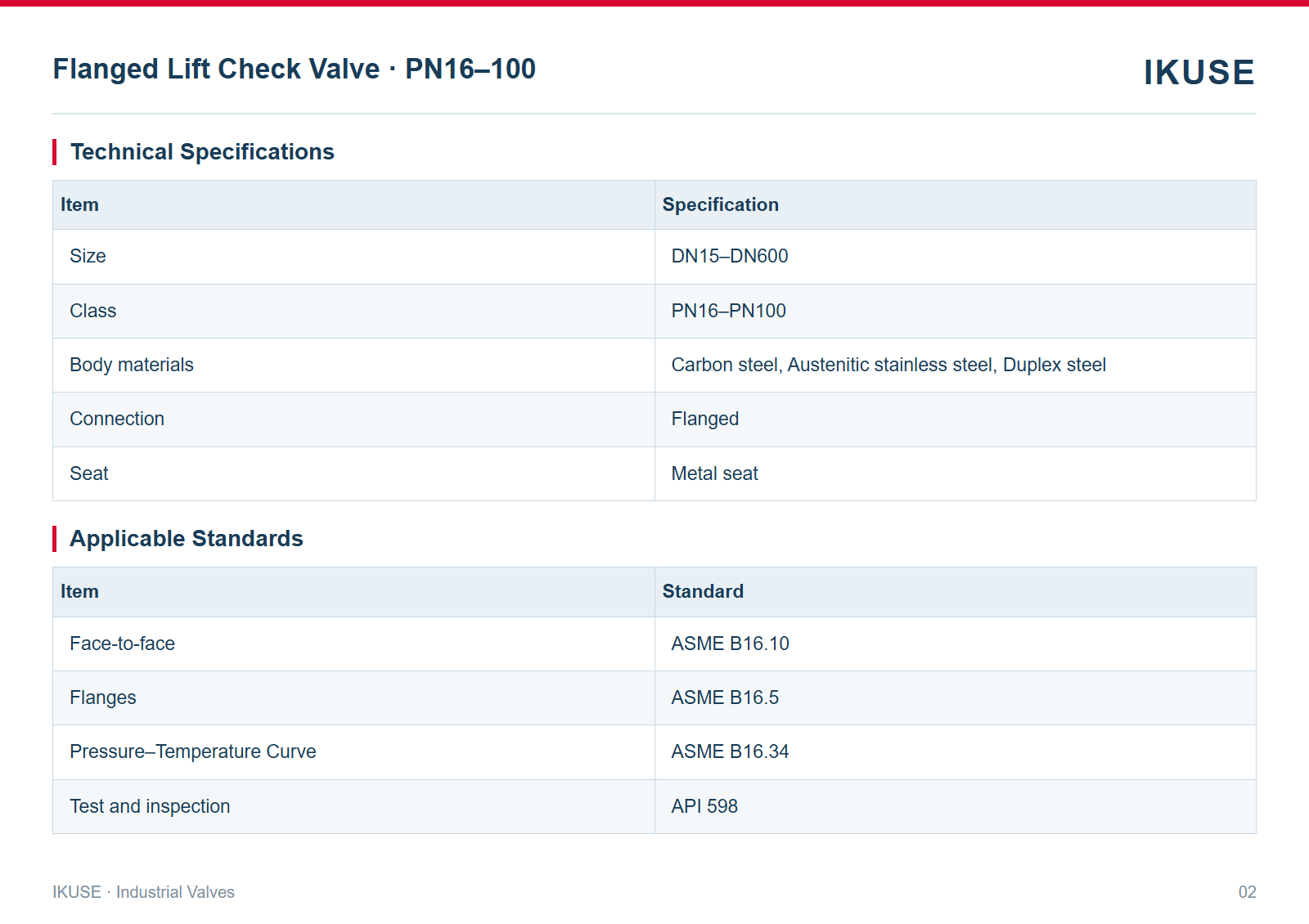Select the PN16–PN100 class value
1309x924 pixels.
click(728, 311)
